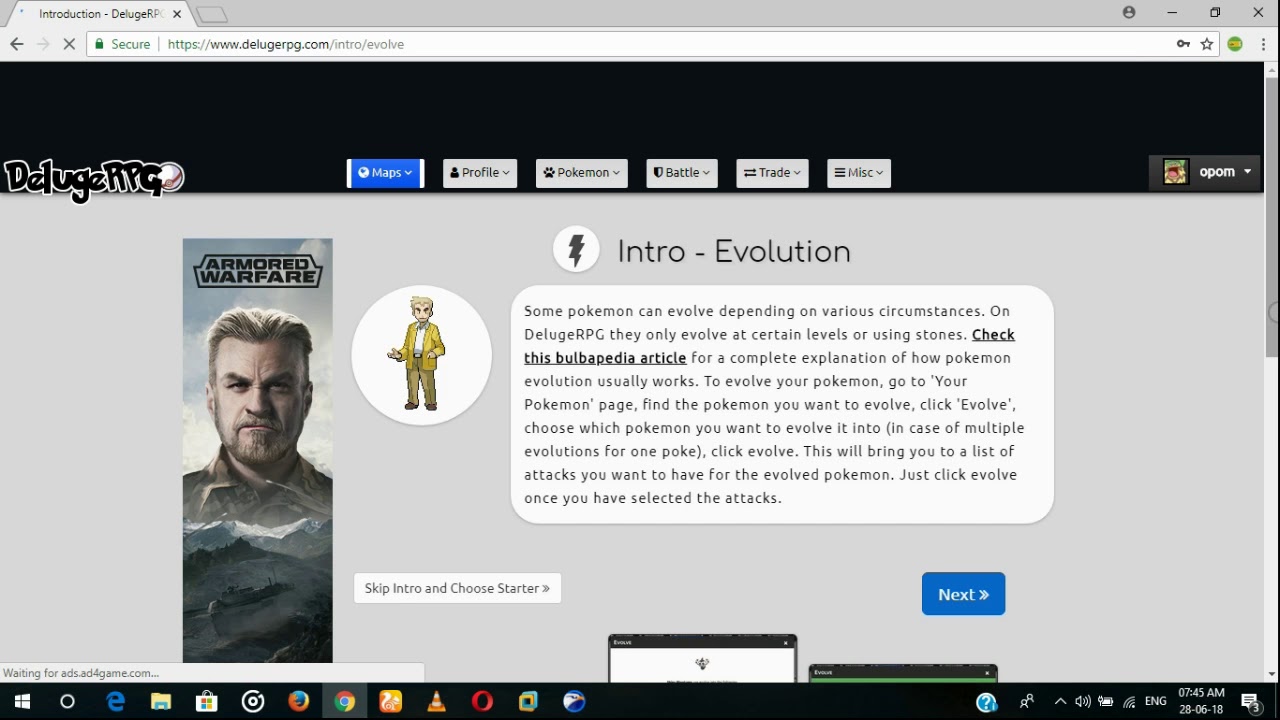Click the volume speaker tray icon
Screen dimensions: 1280x720
coord(1083,701)
